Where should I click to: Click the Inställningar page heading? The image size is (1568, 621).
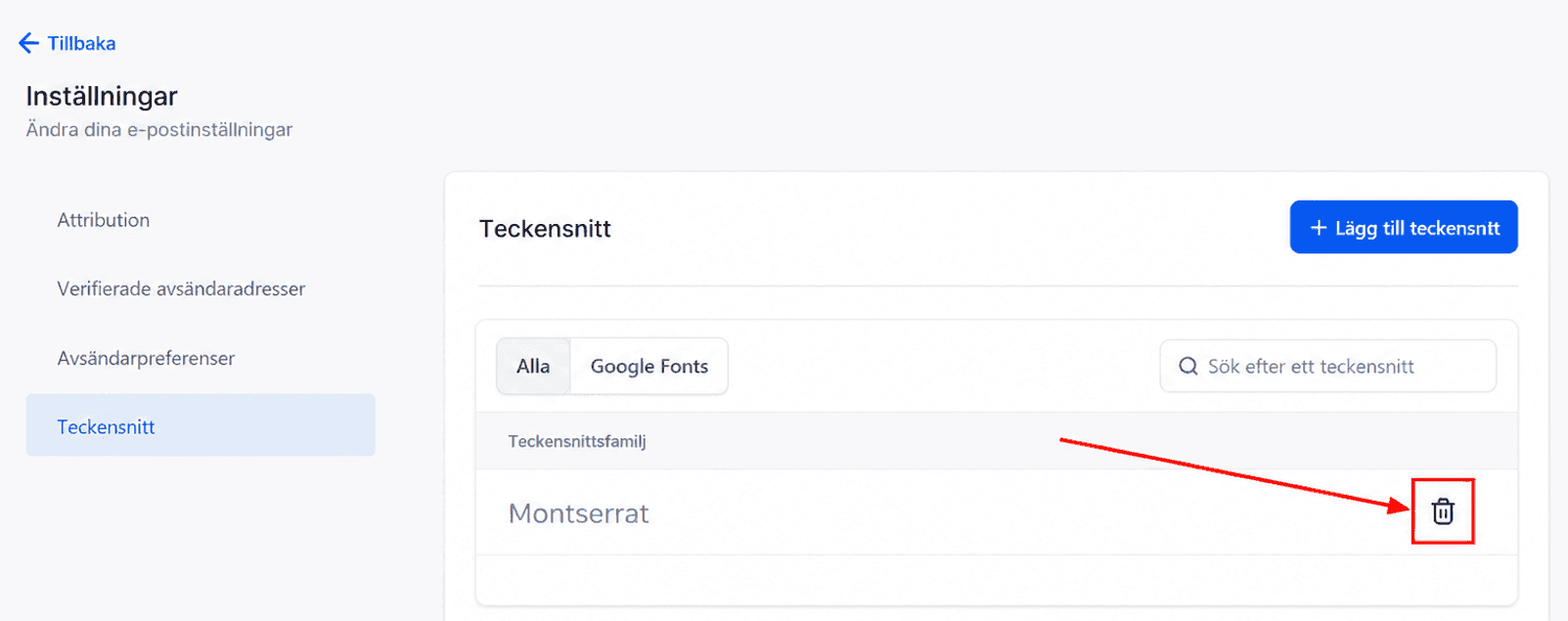click(102, 96)
